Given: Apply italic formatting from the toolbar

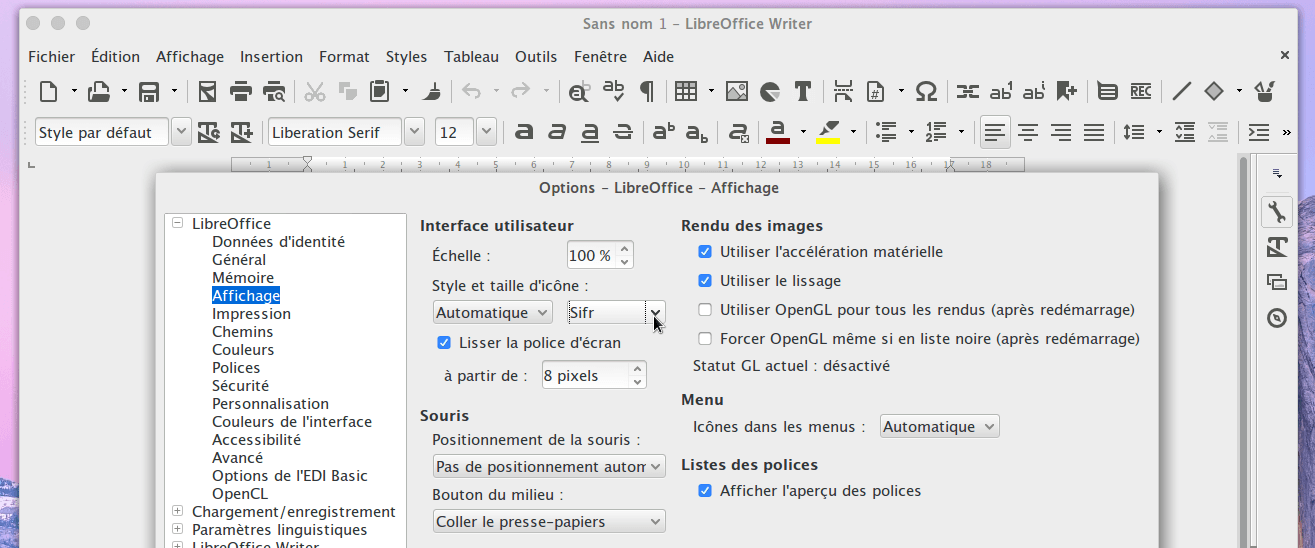Looking at the screenshot, I should (557, 132).
